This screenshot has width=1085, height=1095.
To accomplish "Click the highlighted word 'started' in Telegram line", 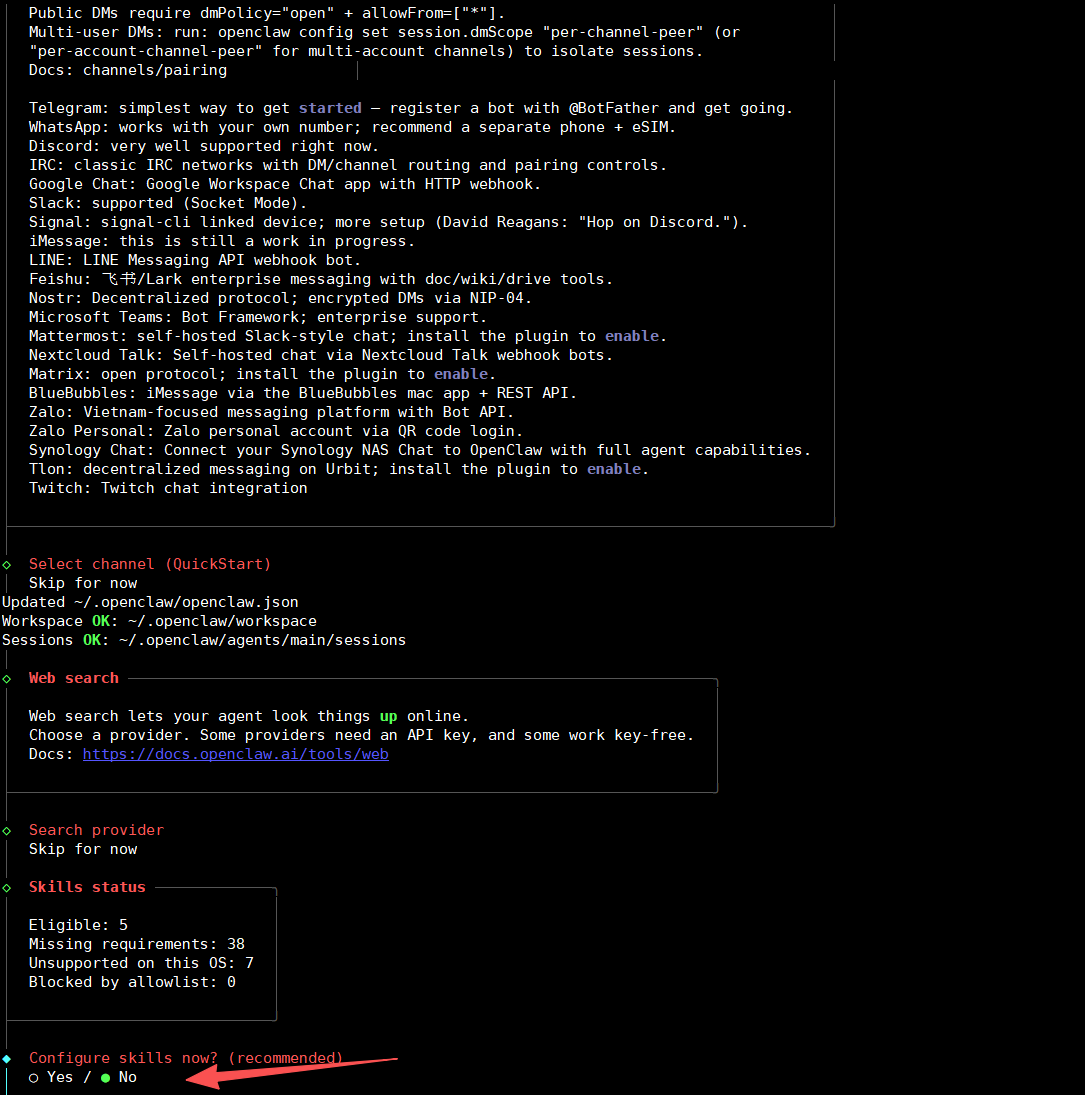I will pos(330,108).
